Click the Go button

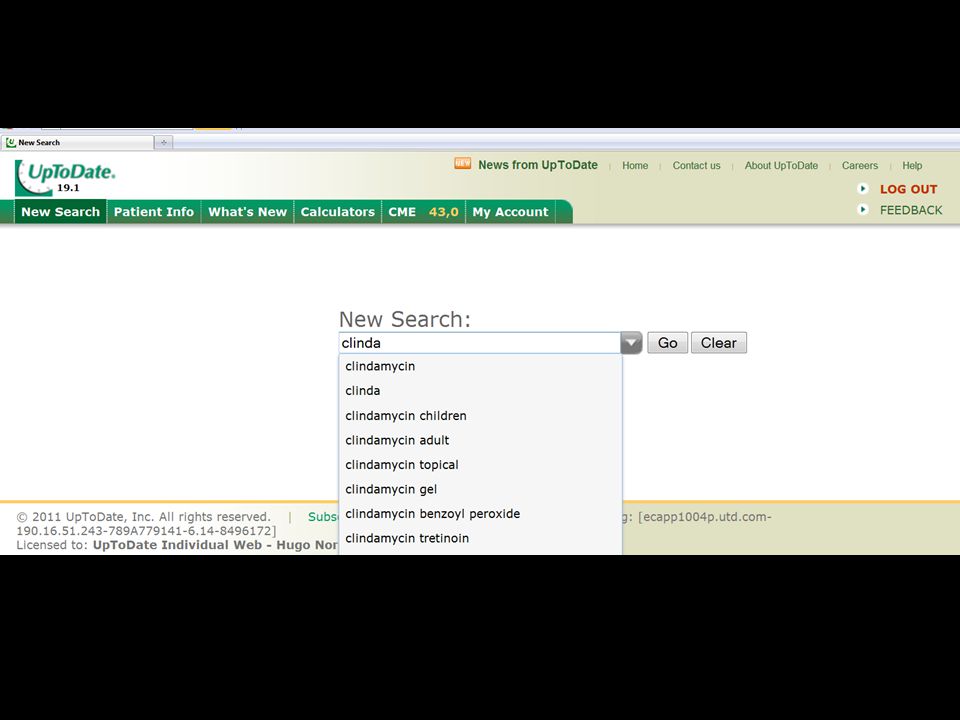point(667,343)
